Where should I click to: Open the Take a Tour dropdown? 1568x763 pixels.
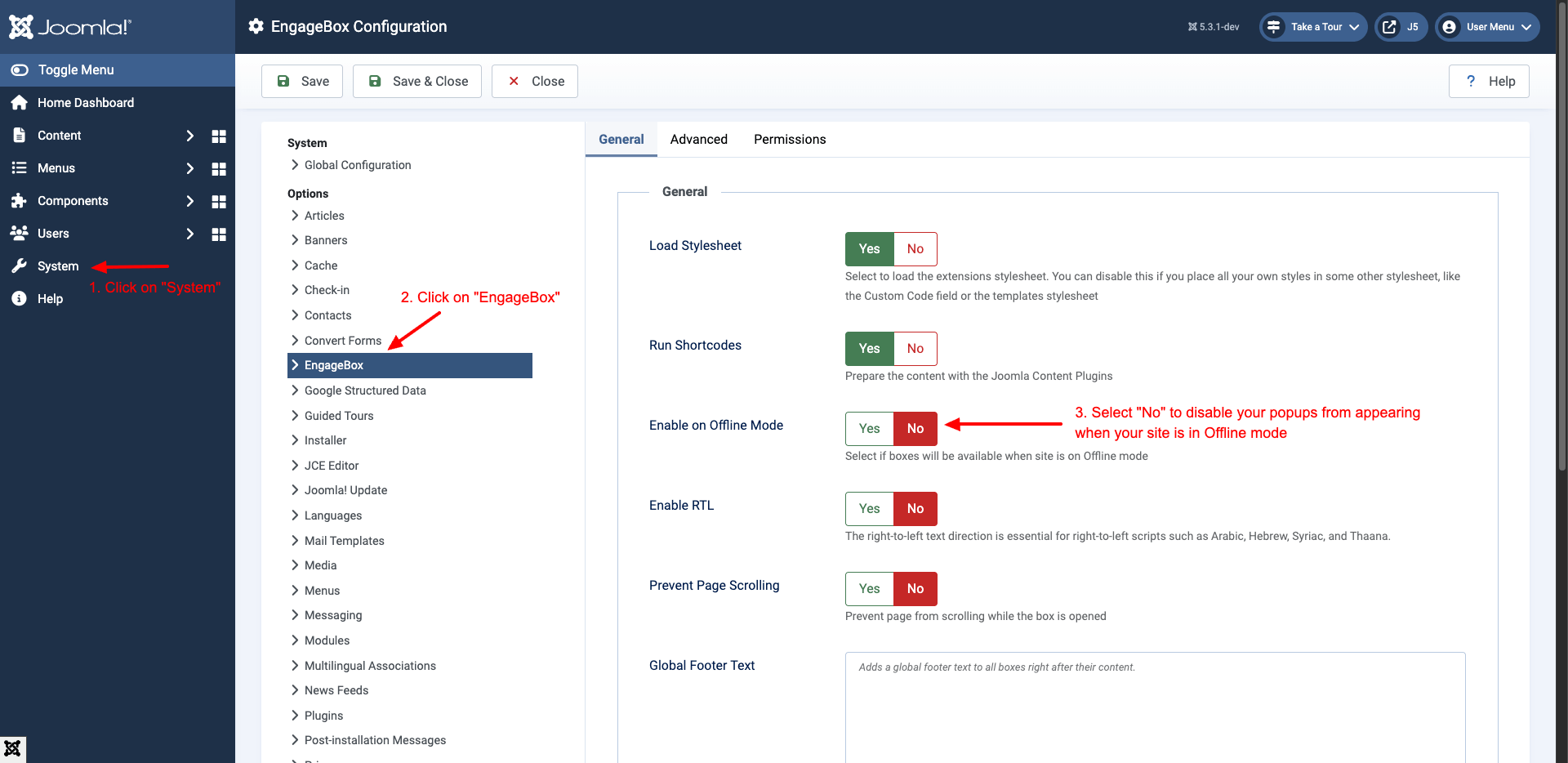pyautogui.click(x=1313, y=27)
